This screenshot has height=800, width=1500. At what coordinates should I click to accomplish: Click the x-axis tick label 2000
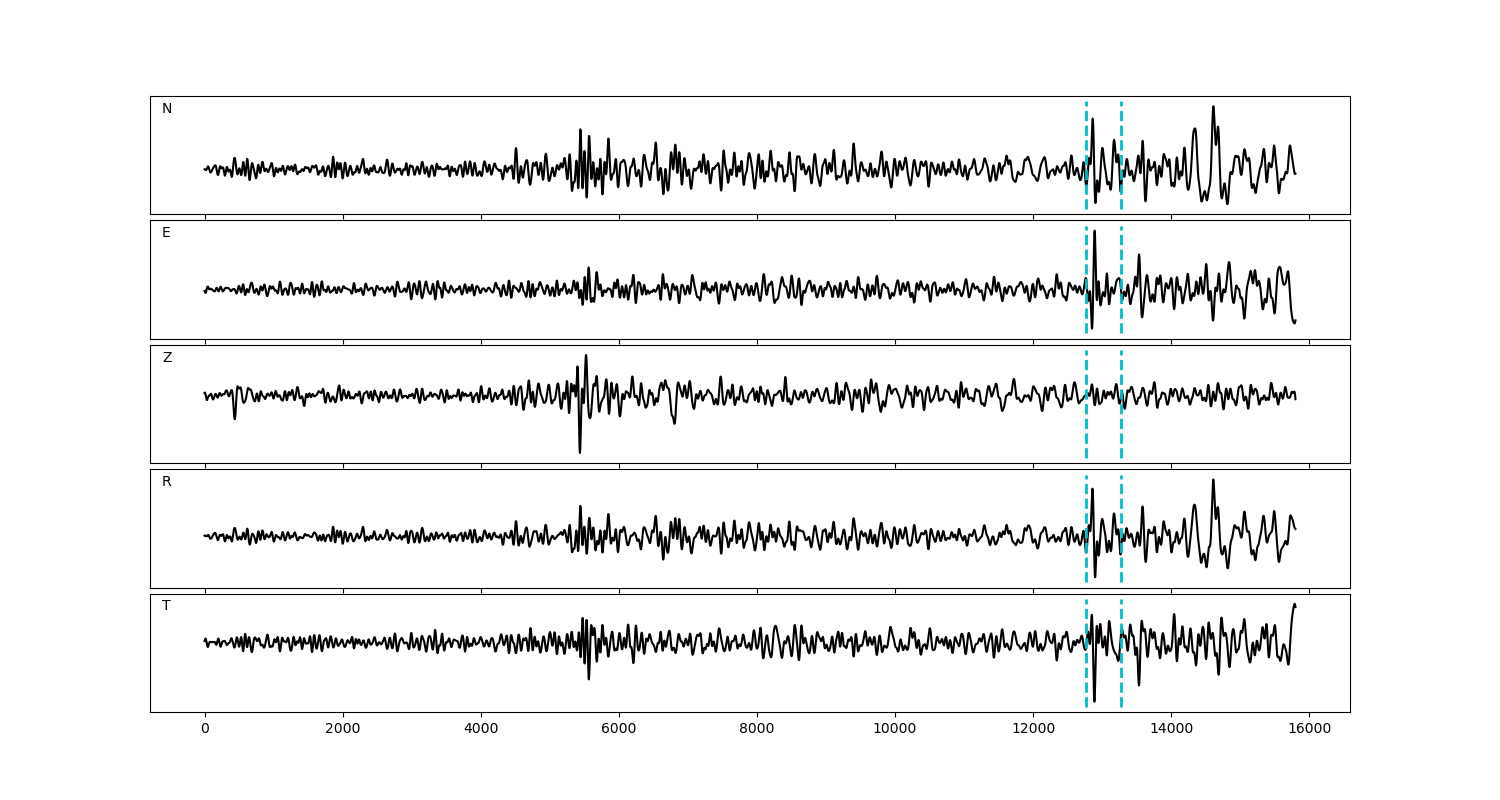(x=343, y=730)
